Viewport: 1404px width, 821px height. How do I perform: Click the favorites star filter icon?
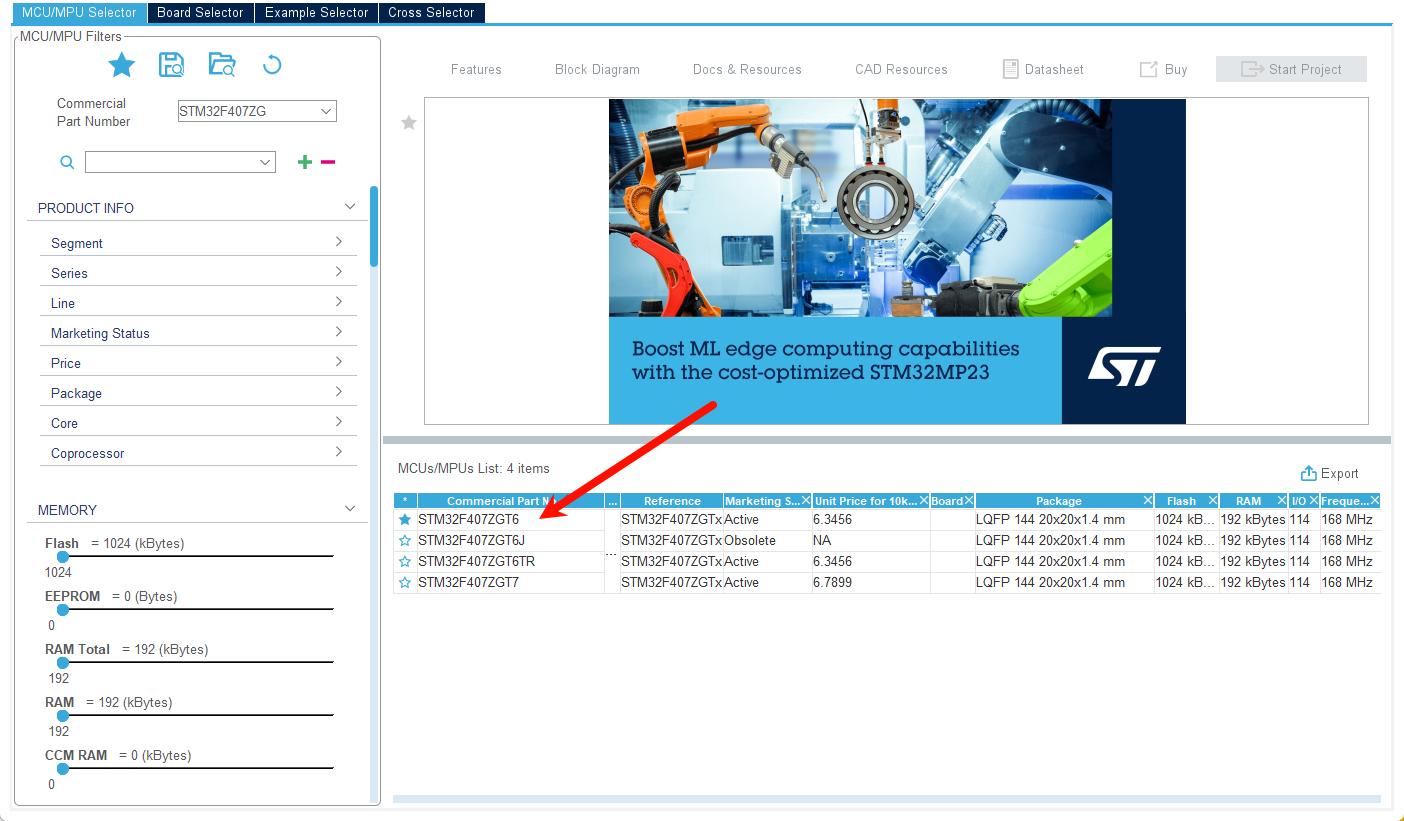(x=122, y=65)
